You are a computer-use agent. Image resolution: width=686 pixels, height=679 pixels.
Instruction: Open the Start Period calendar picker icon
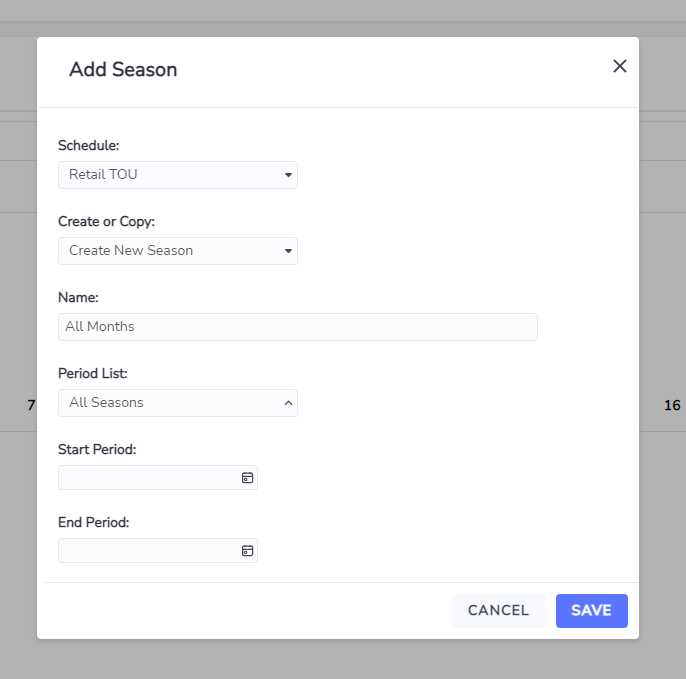pyautogui.click(x=247, y=477)
